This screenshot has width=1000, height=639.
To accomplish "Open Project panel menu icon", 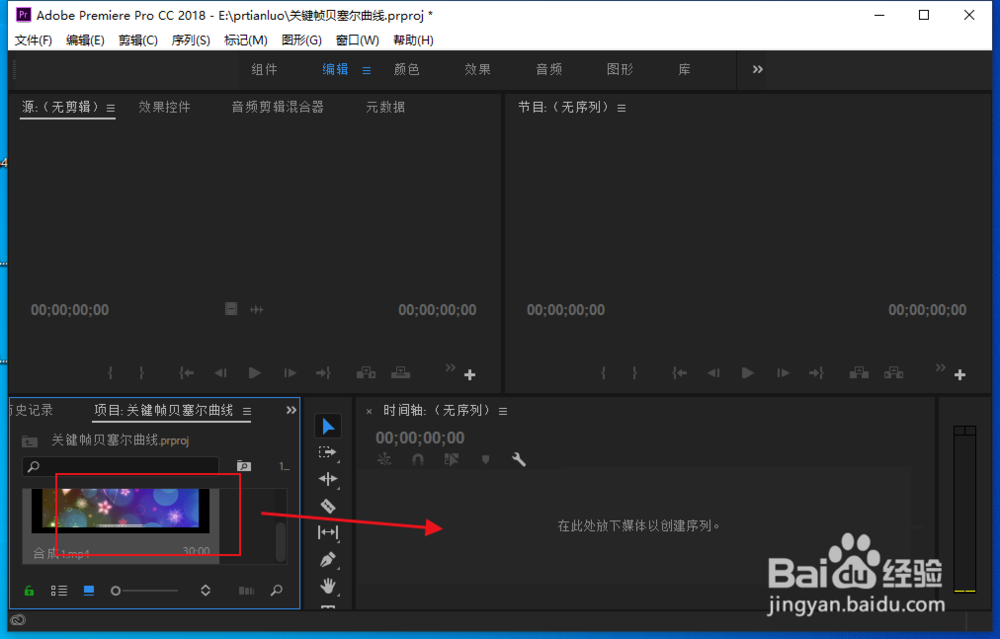I will 247,411.
